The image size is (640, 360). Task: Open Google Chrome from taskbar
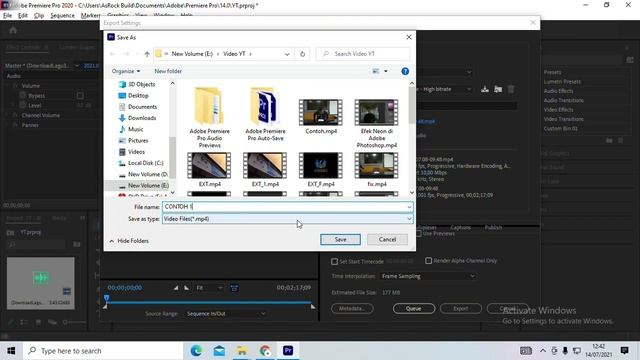(x=265, y=351)
